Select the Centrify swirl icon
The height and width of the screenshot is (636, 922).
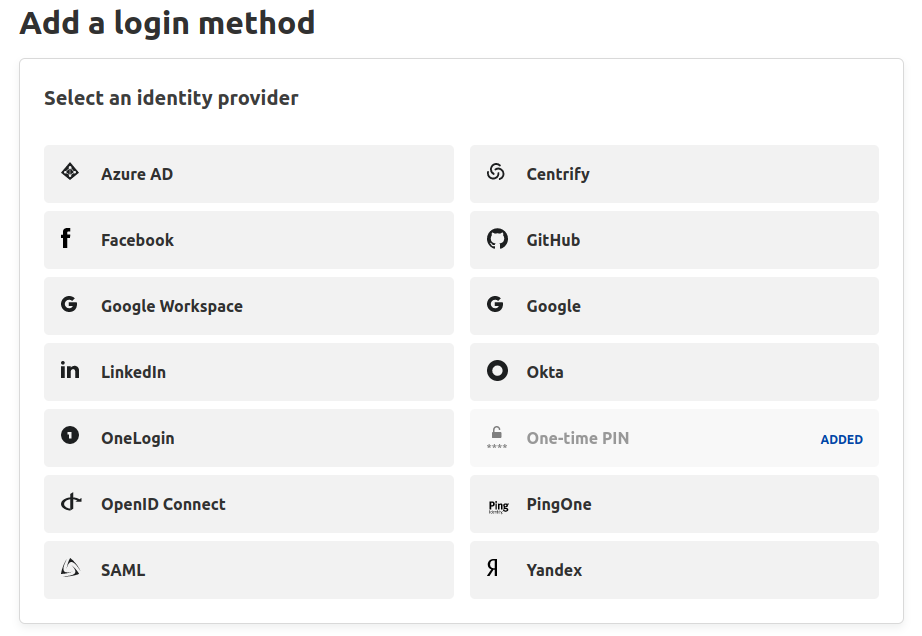[496, 172]
